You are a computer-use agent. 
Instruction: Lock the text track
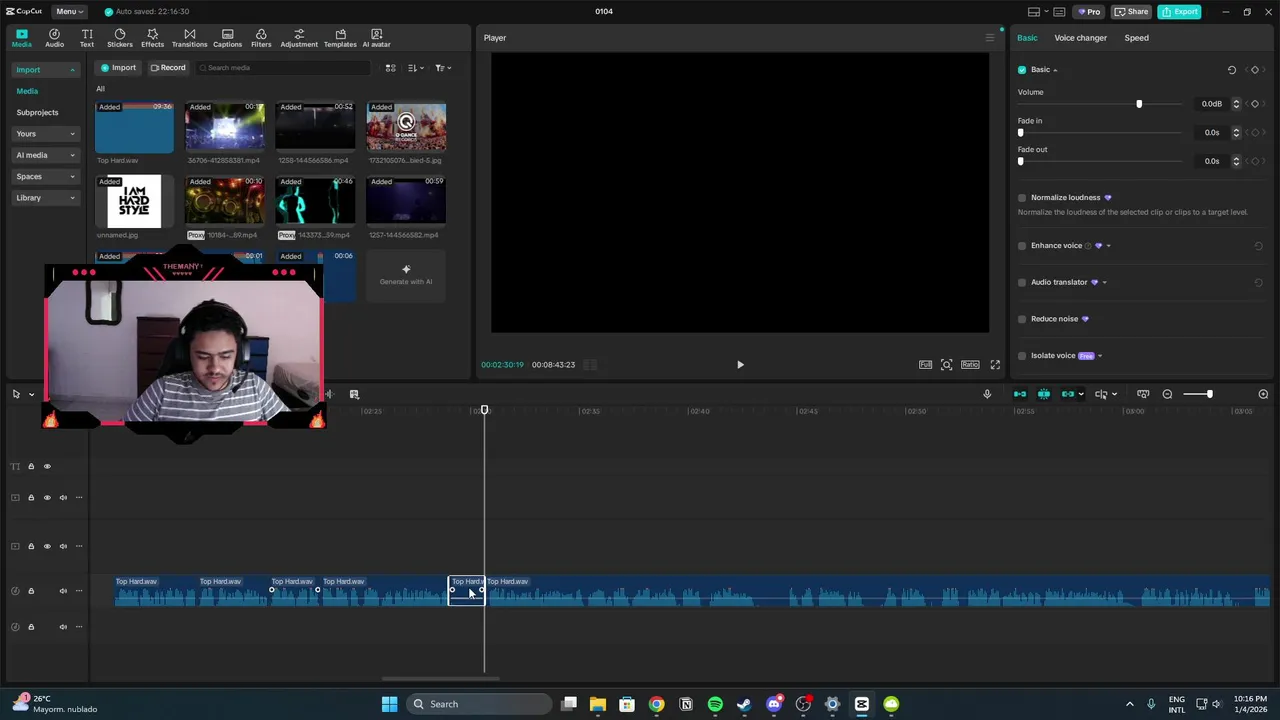coord(31,467)
